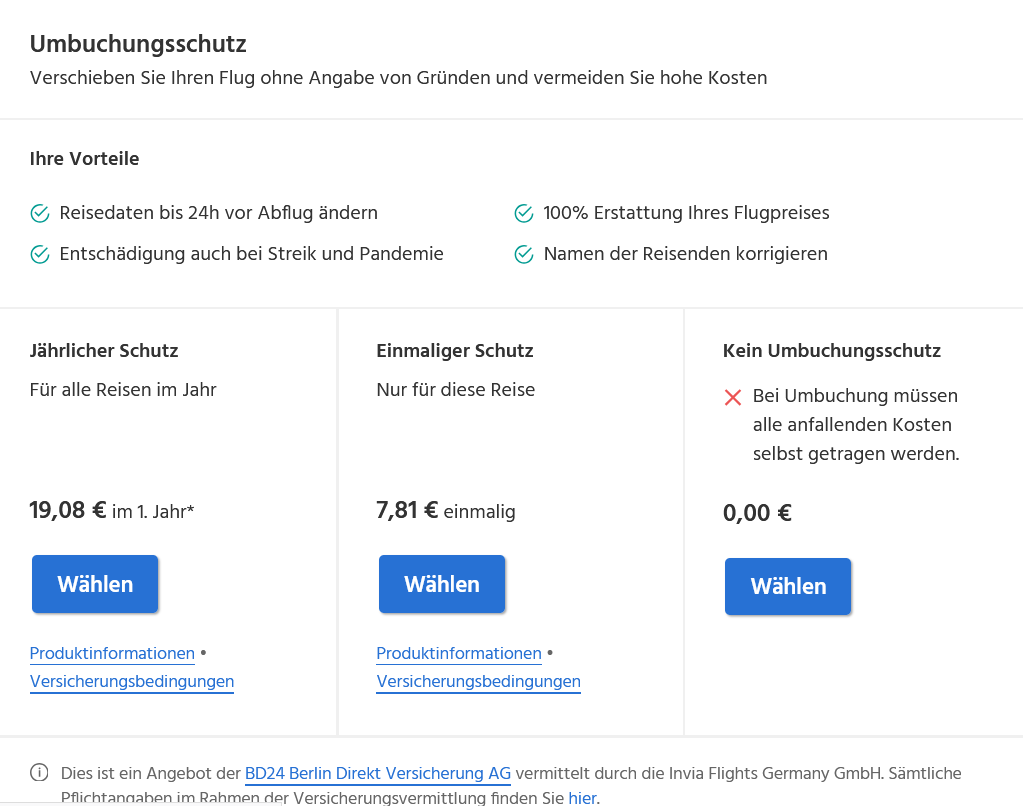Click the 0,00 € price label
The height and width of the screenshot is (806, 1023).
[x=757, y=513]
